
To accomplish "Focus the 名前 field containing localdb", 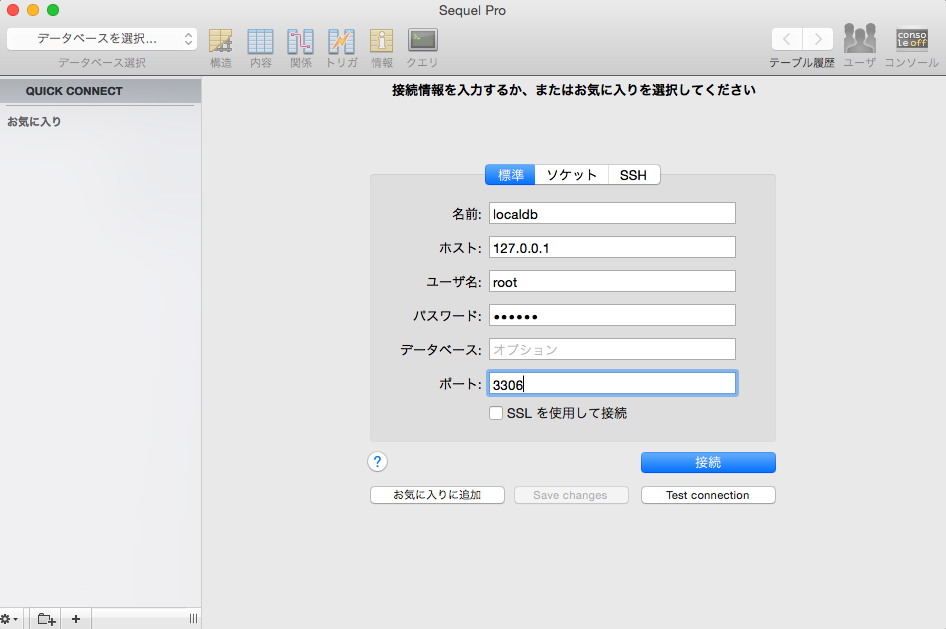I will (612, 213).
